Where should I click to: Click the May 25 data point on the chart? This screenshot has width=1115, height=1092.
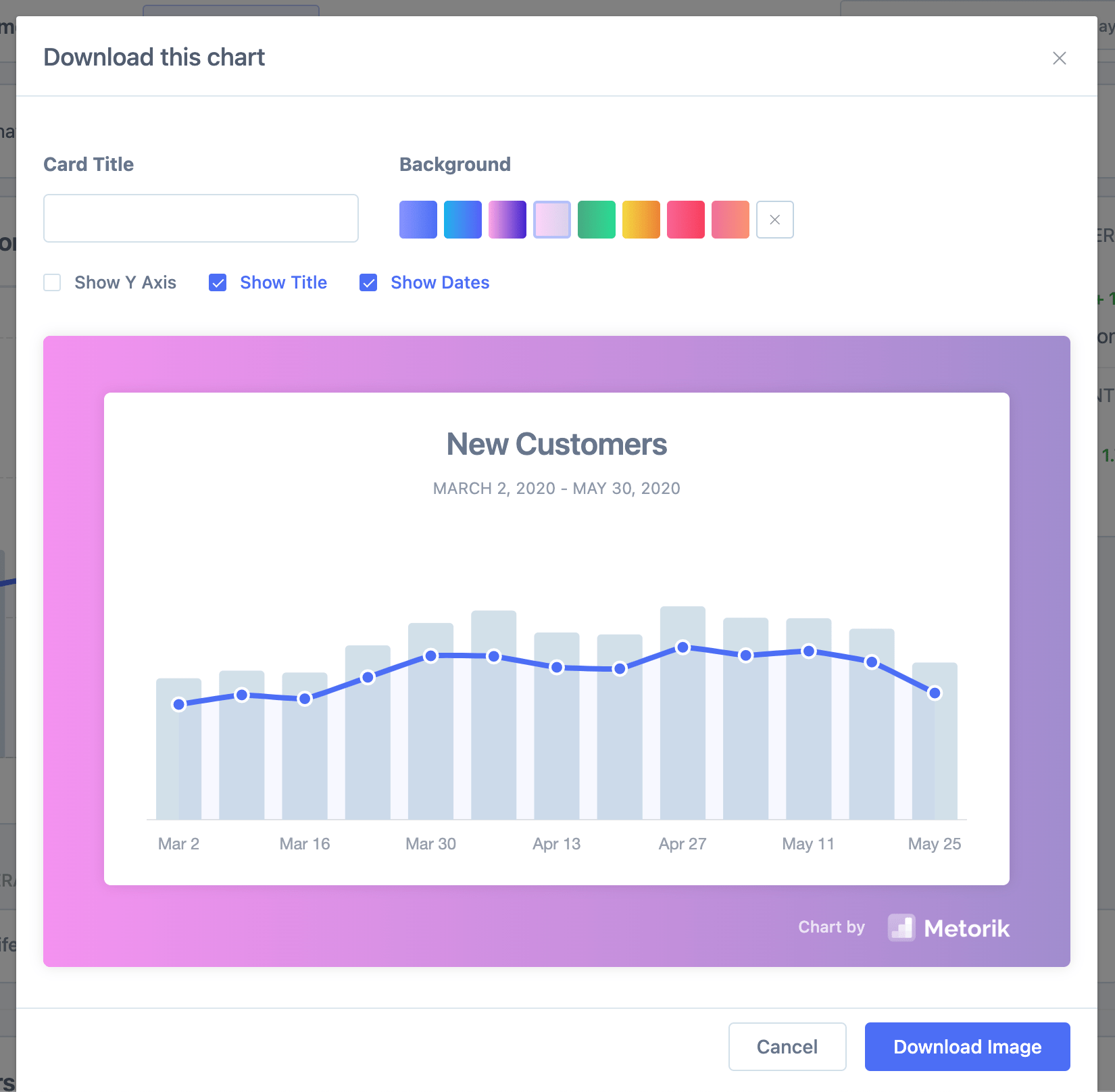pos(935,693)
